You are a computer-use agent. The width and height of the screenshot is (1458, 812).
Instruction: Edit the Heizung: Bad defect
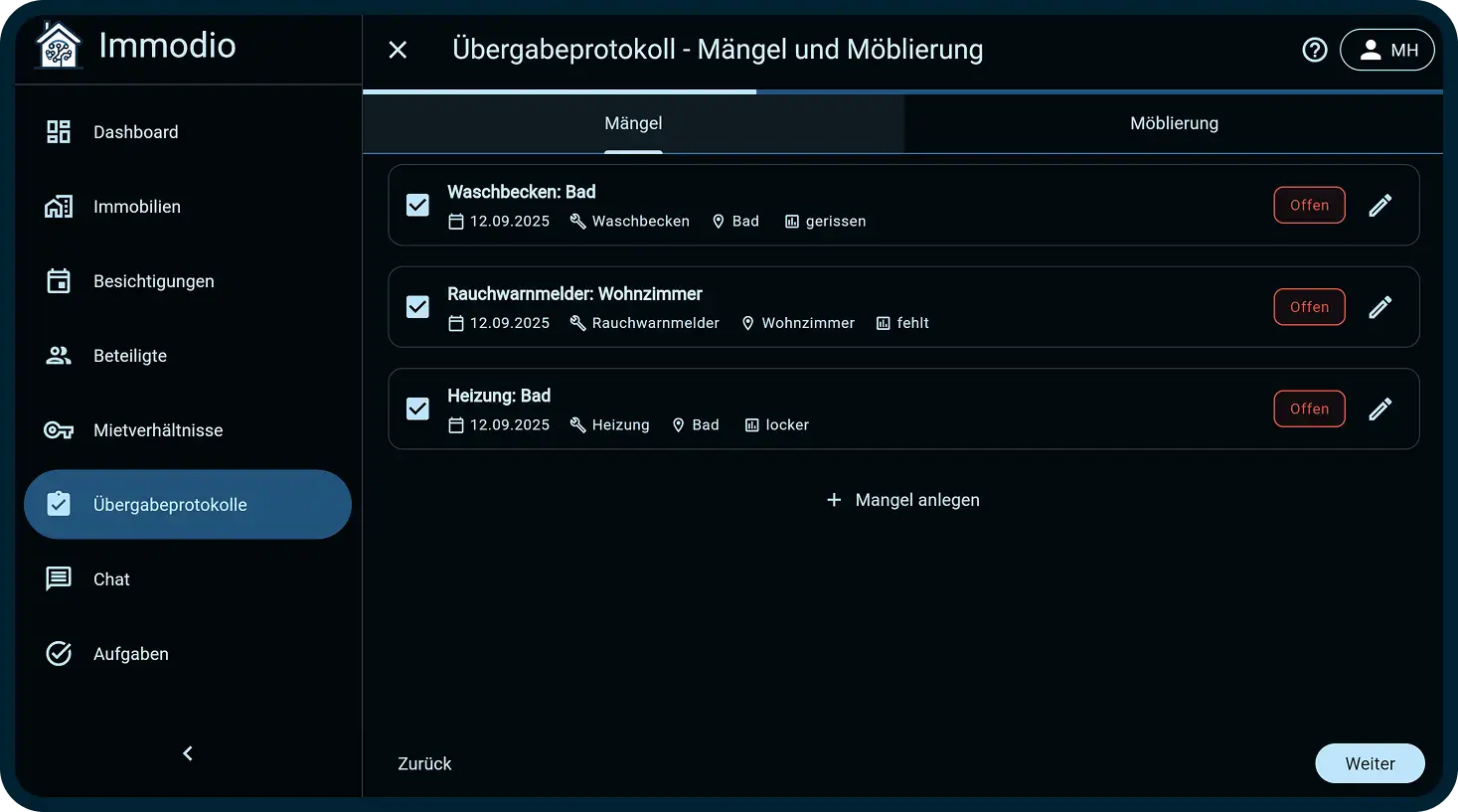pyautogui.click(x=1380, y=408)
